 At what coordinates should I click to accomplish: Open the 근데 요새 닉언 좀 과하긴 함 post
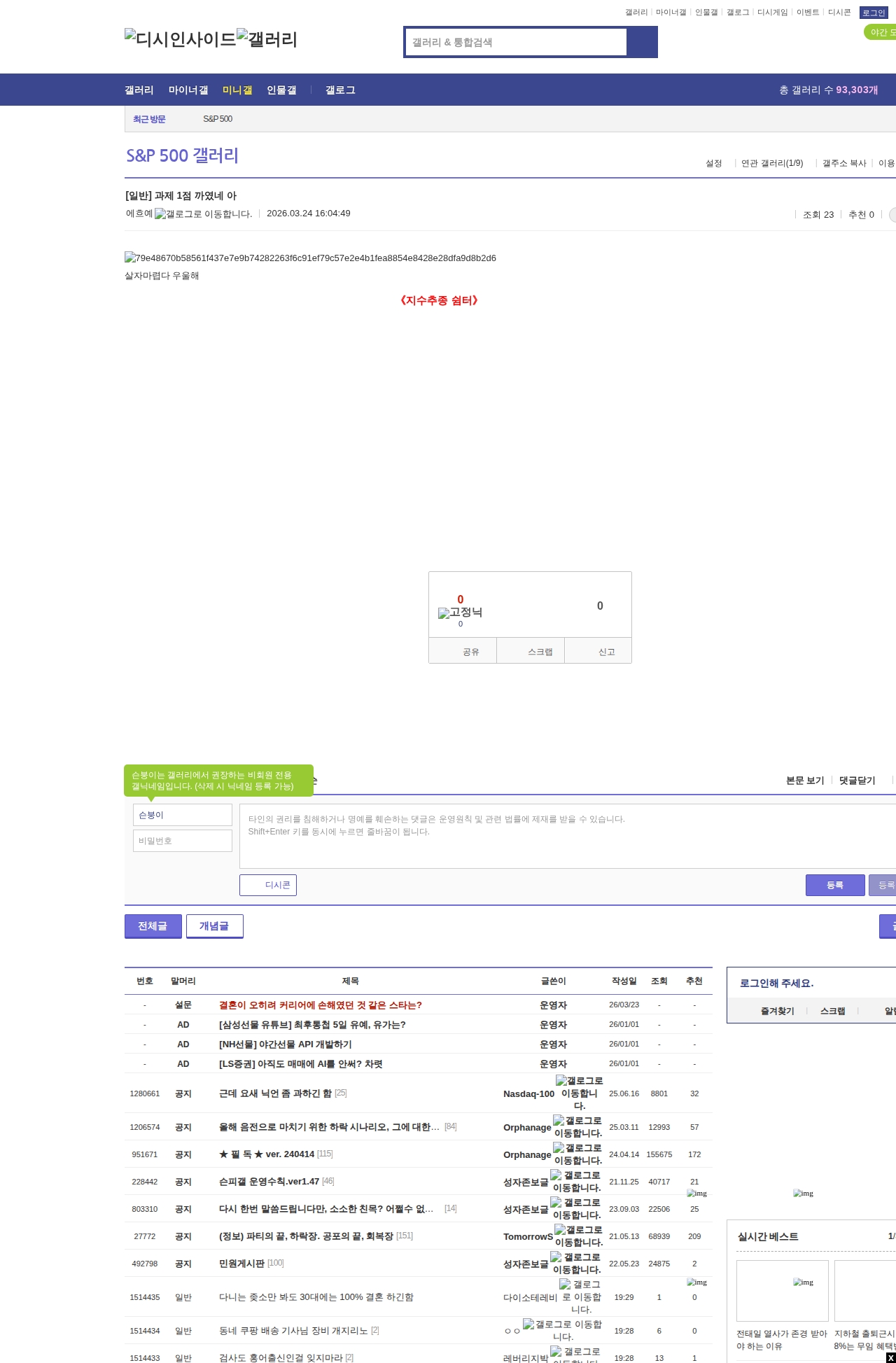pyautogui.click(x=276, y=1093)
